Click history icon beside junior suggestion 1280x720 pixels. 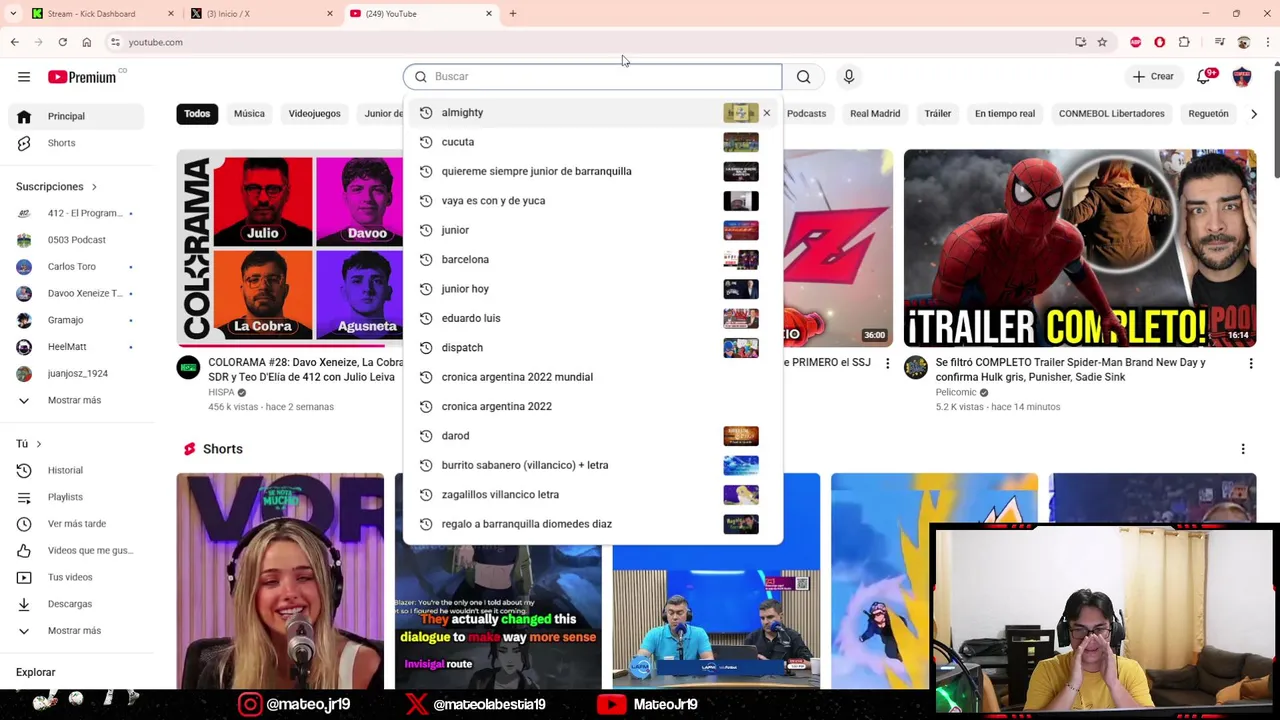(426, 230)
